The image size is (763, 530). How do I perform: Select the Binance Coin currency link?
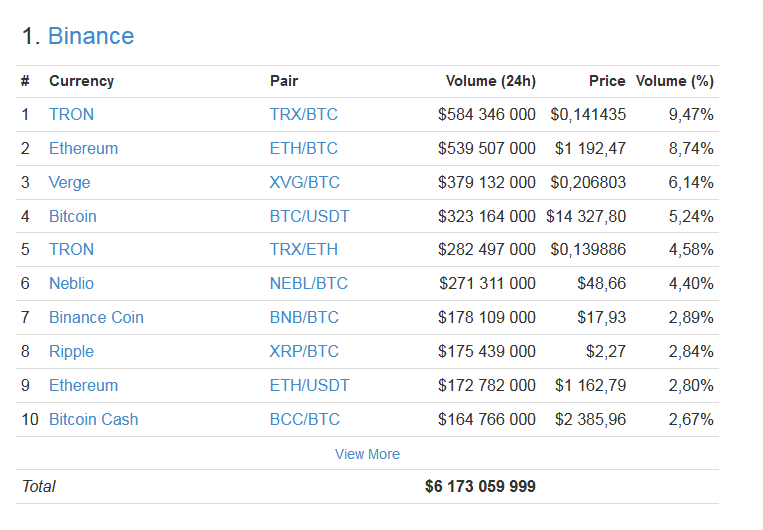[96, 318]
